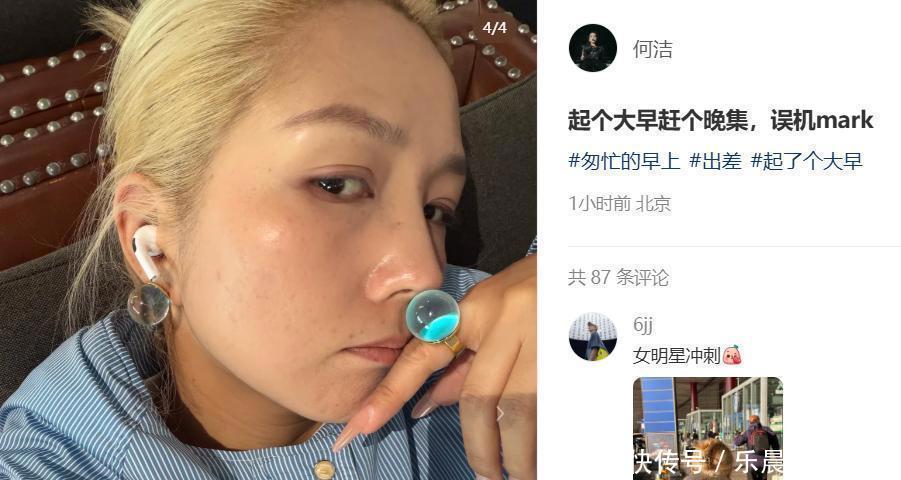Click the 北京 location label

click(x=653, y=203)
